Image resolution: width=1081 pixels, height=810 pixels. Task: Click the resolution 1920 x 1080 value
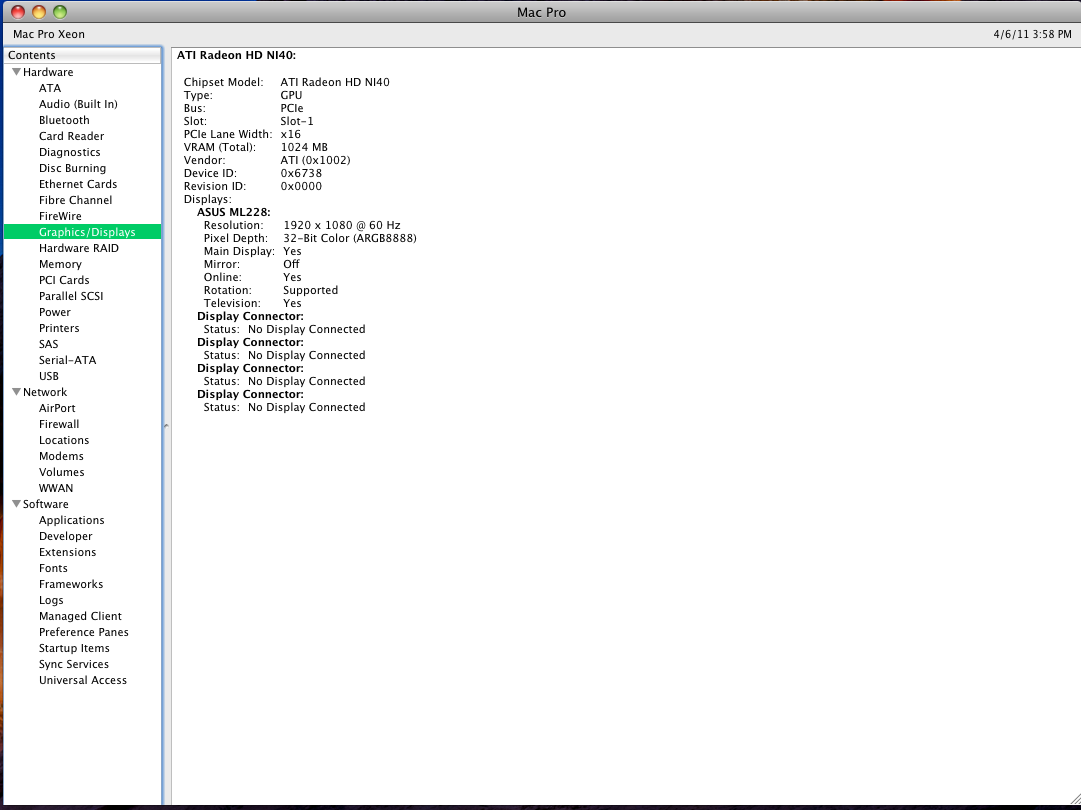point(342,225)
